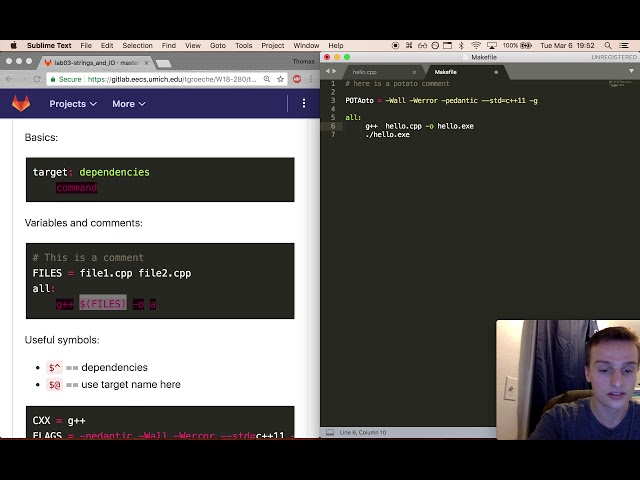Toggle the Sublime sidebar status bar icon
Image resolution: width=640 pixels, height=480 pixels.
(x=330, y=432)
